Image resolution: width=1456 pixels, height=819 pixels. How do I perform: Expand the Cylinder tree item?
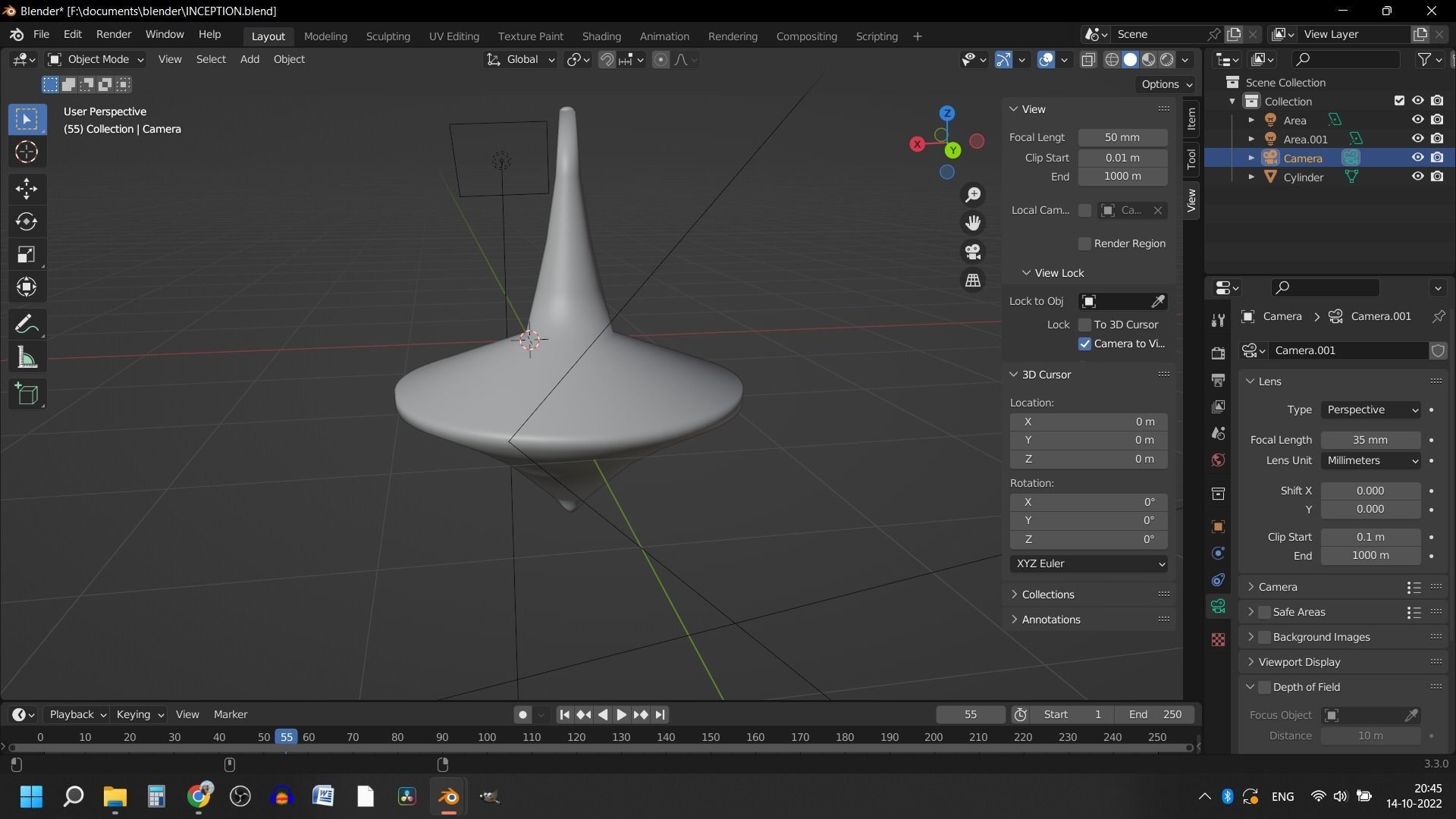click(x=1251, y=177)
